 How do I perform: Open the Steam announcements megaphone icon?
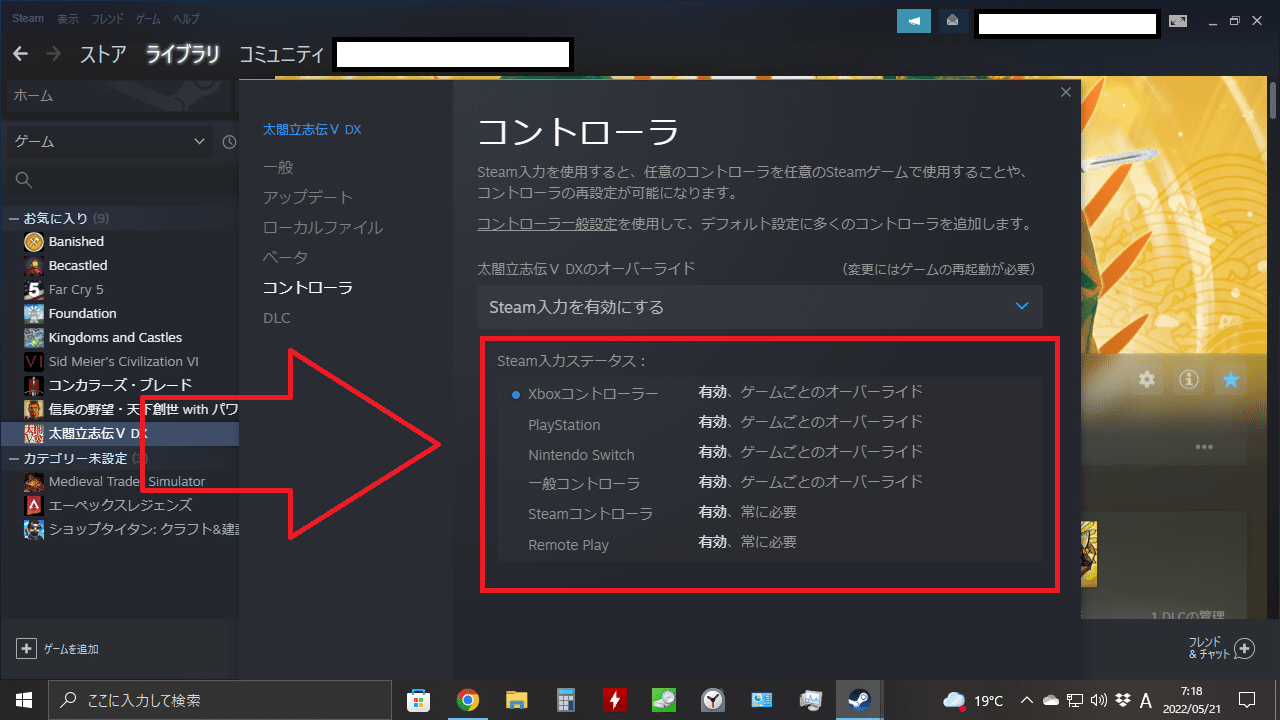coord(914,21)
